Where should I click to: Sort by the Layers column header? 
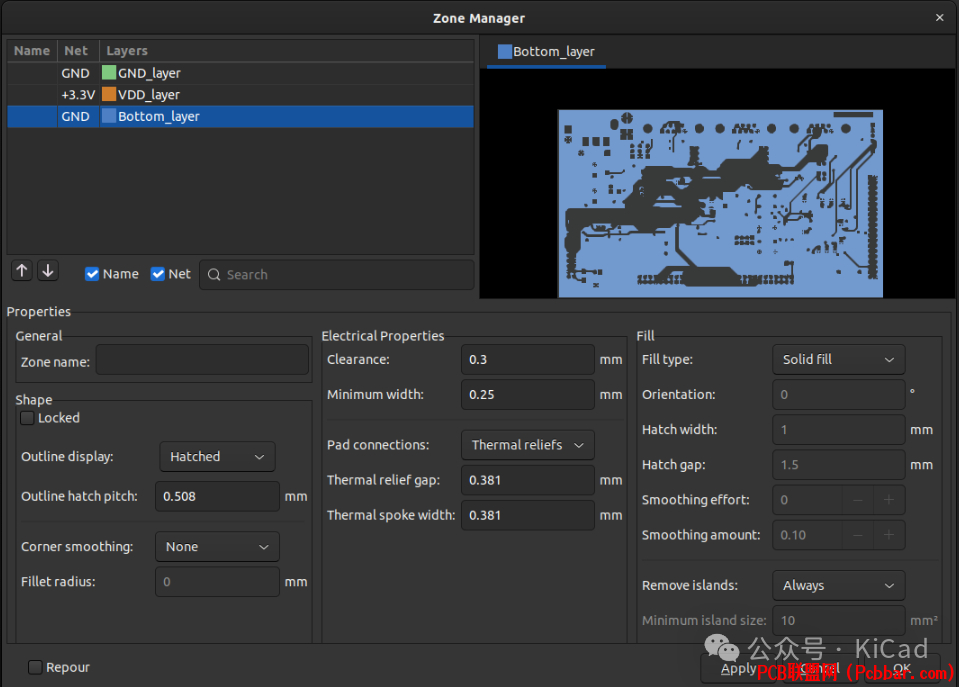coord(286,51)
